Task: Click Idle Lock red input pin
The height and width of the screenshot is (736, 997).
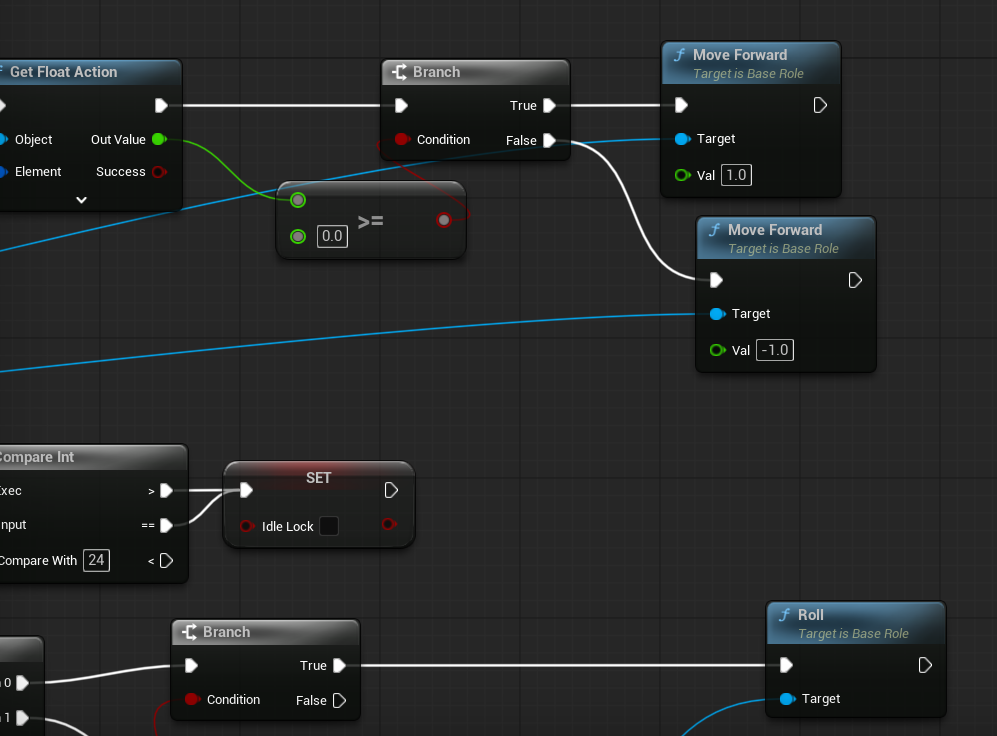Action: coord(246,526)
